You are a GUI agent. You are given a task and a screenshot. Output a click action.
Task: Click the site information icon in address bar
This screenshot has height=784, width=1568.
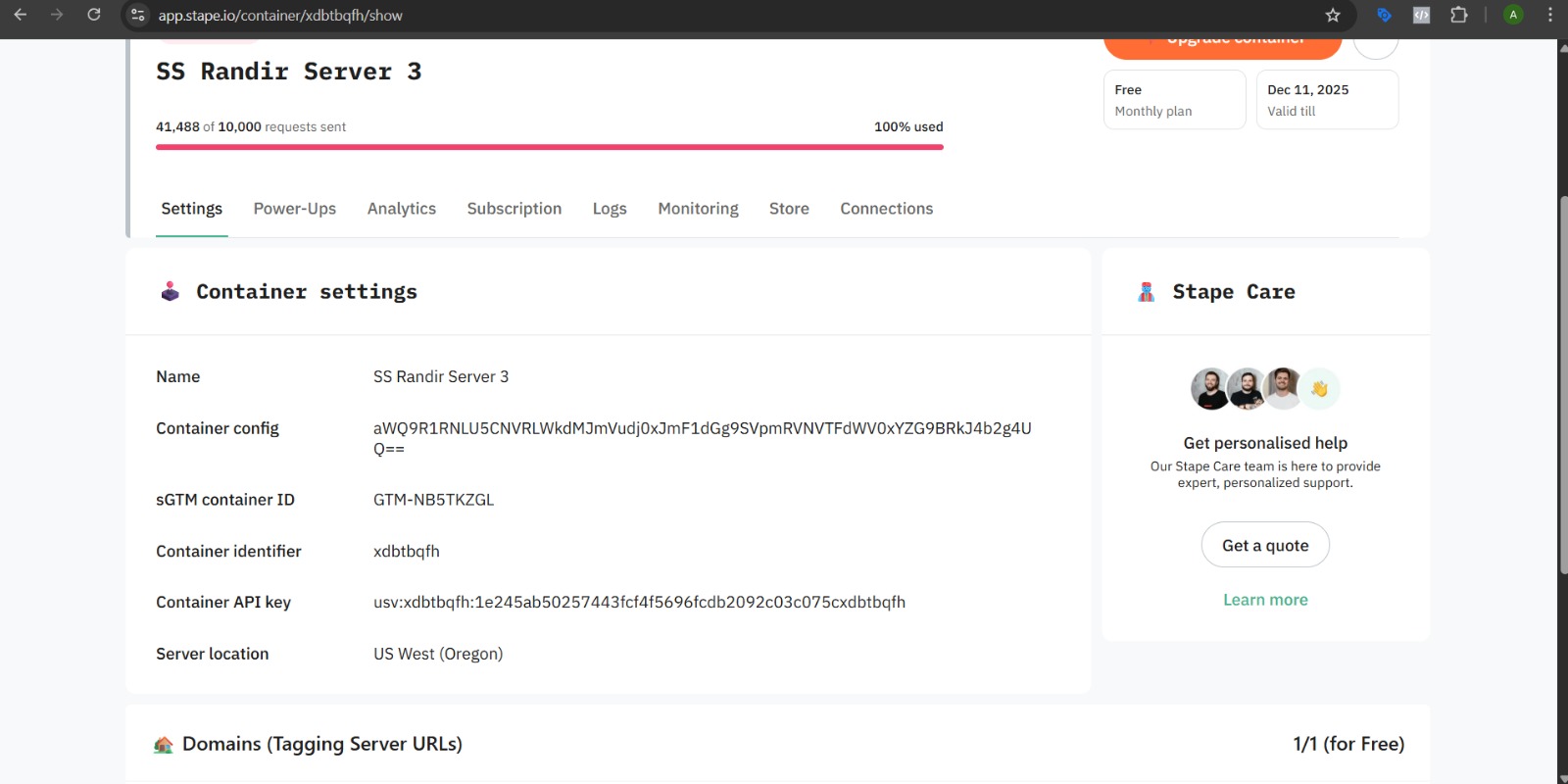click(x=138, y=15)
